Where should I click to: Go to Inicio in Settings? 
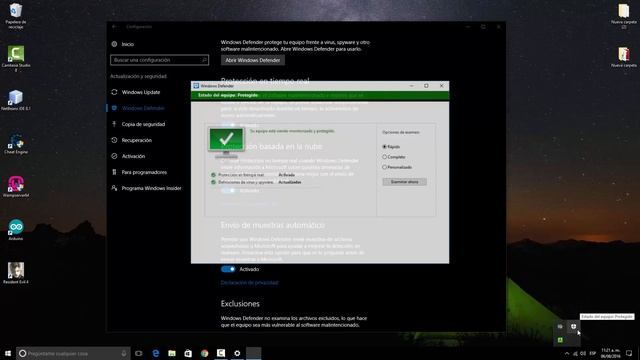[127, 44]
